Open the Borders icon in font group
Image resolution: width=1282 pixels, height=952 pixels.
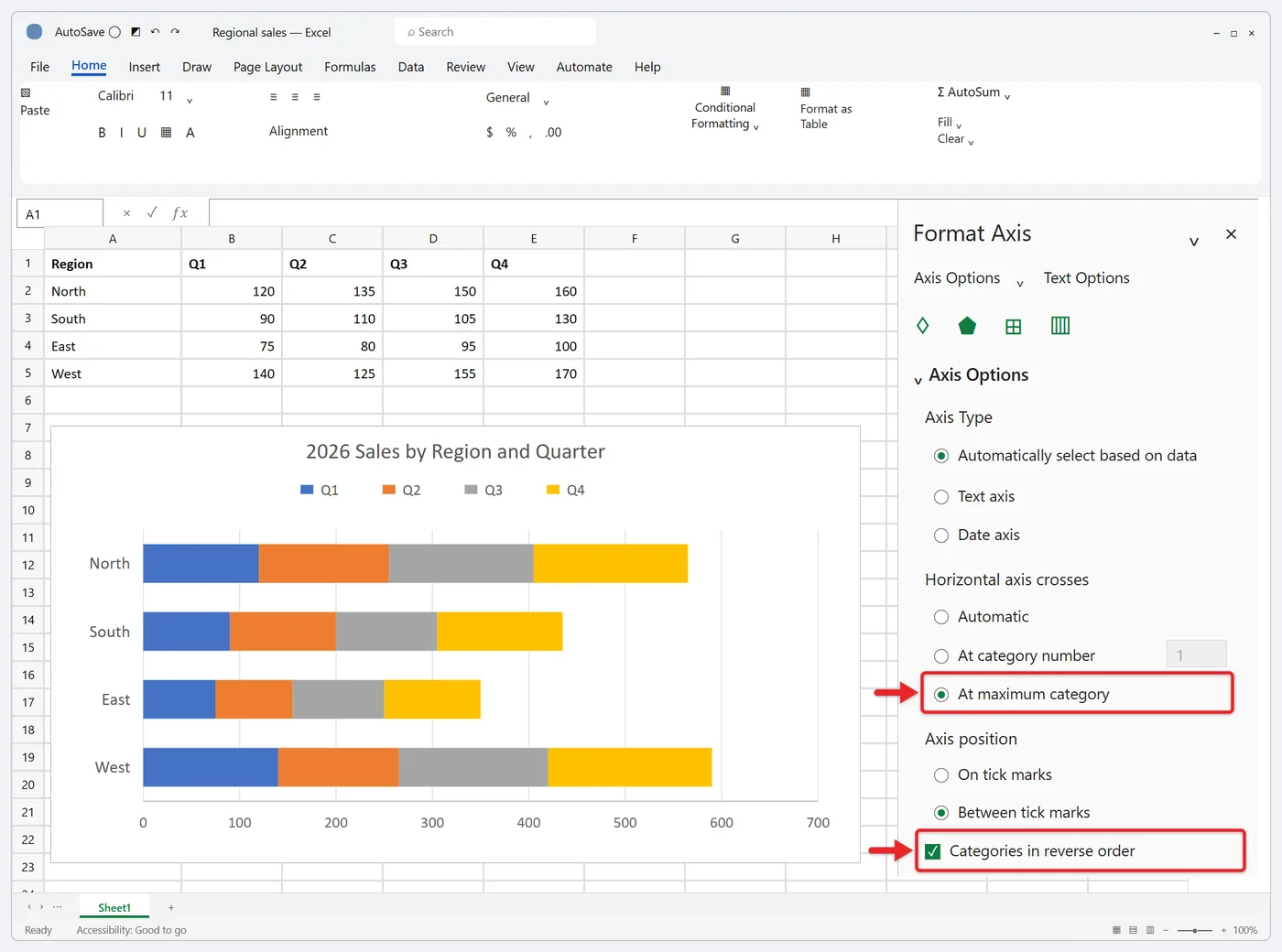pos(166,133)
